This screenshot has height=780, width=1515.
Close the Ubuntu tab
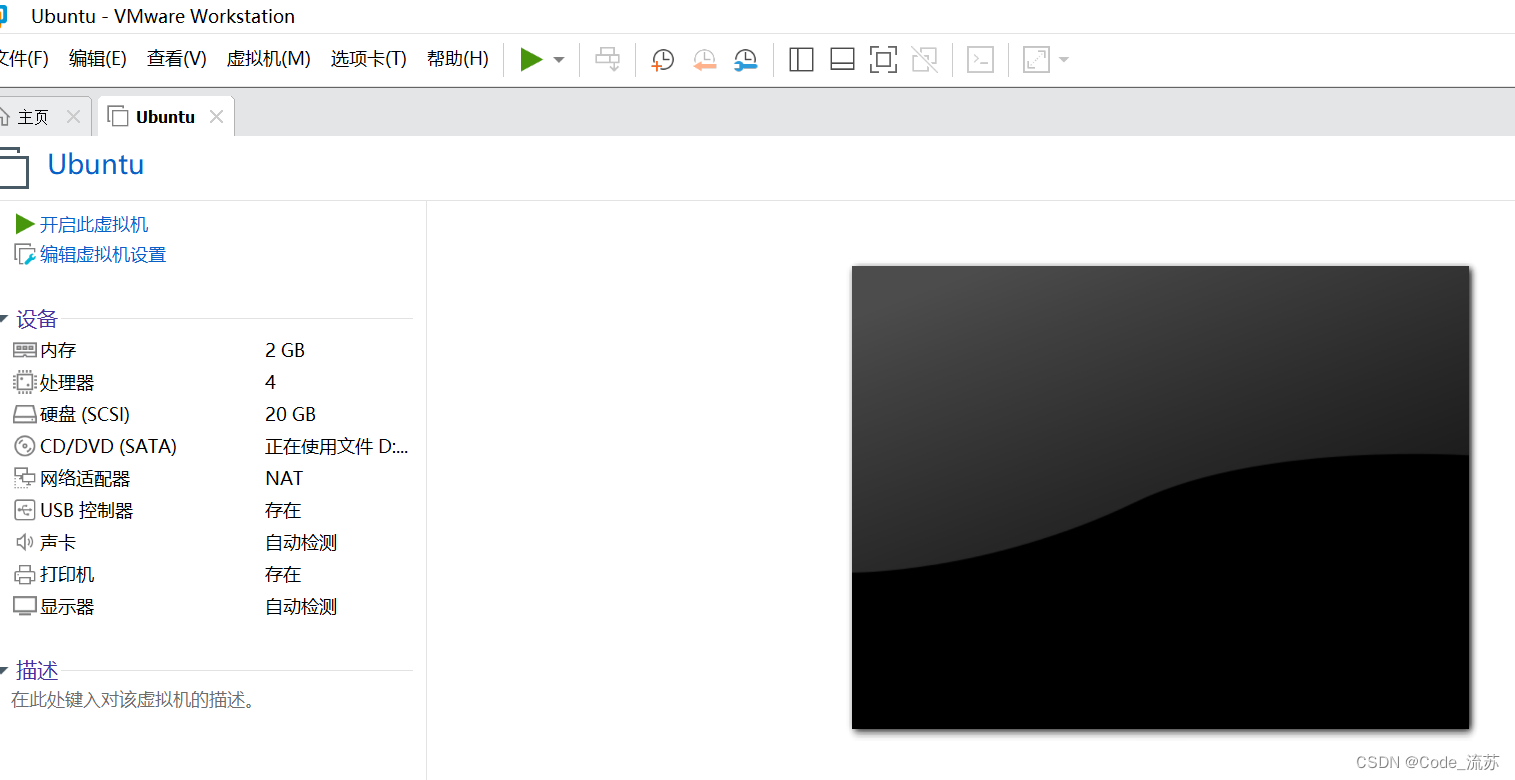click(216, 117)
